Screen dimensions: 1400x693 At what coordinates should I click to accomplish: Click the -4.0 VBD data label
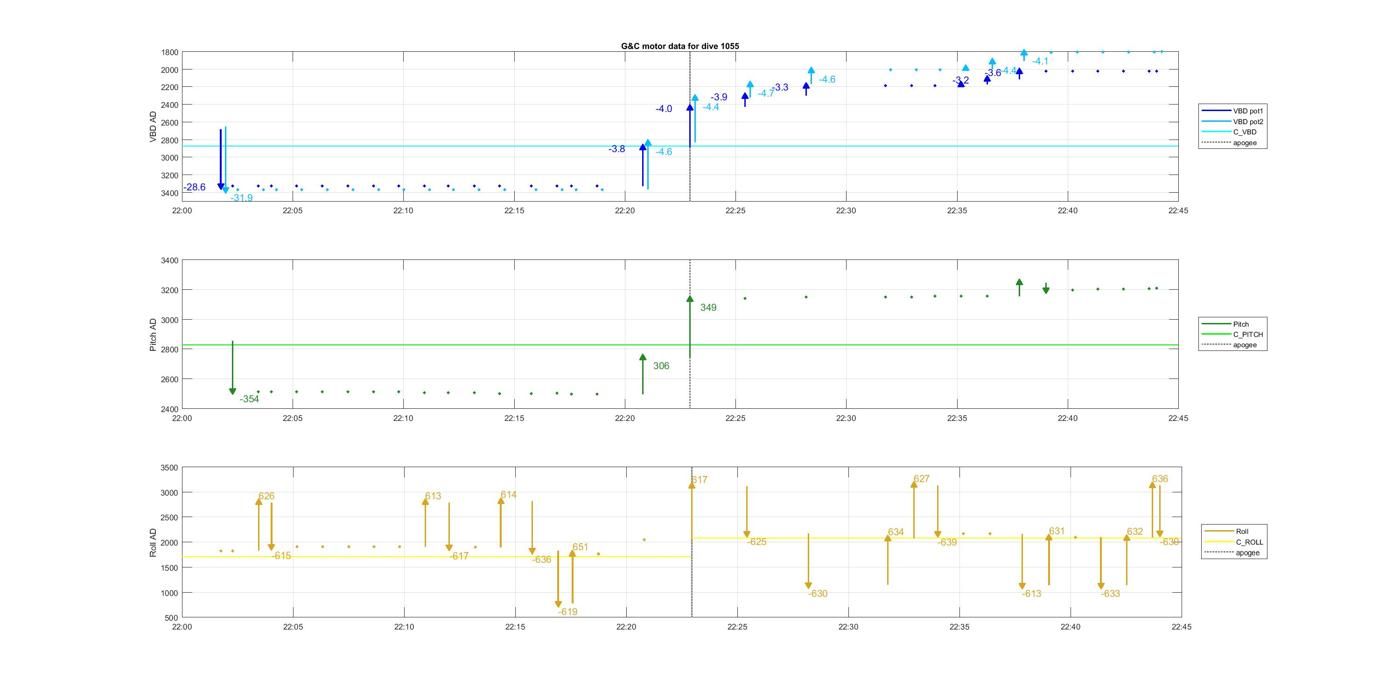coord(664,109)
